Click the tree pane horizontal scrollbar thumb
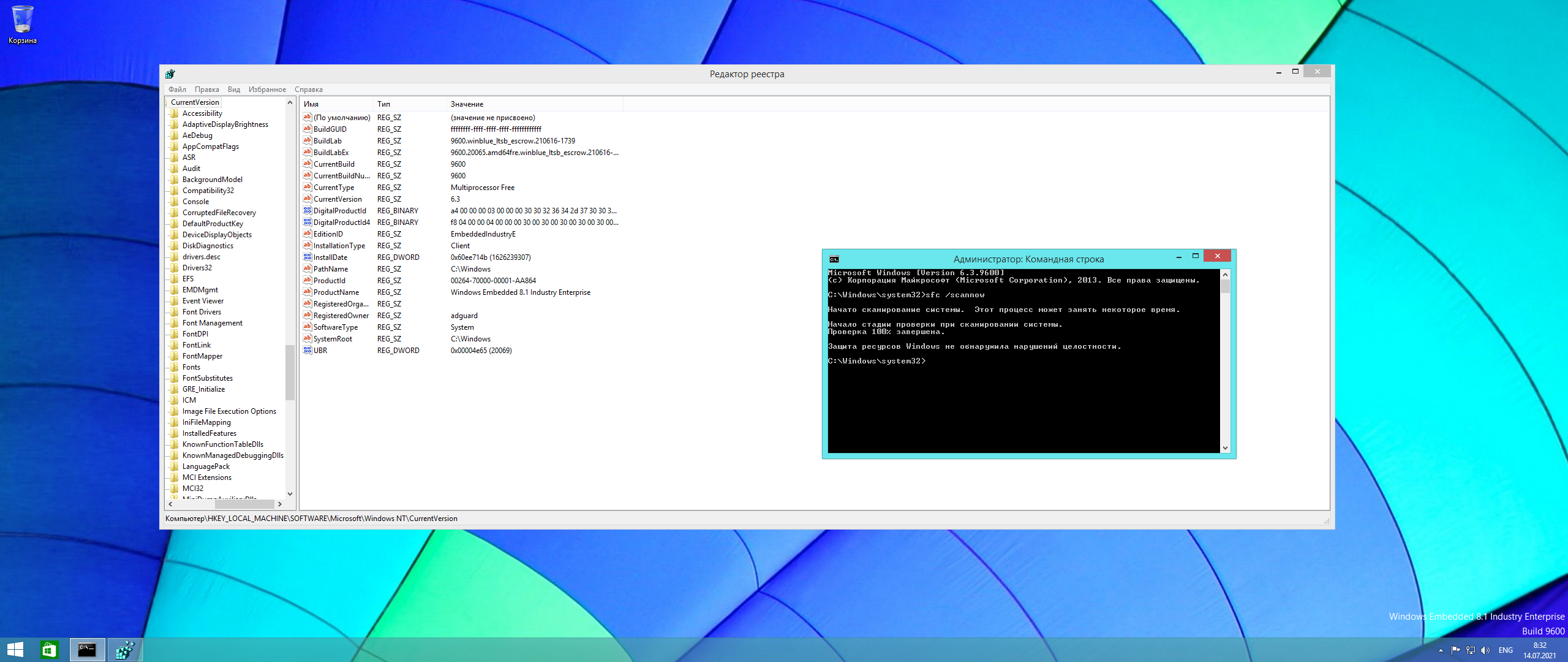The width and height of the screenshot is (1568, 662). click(244, 504)
